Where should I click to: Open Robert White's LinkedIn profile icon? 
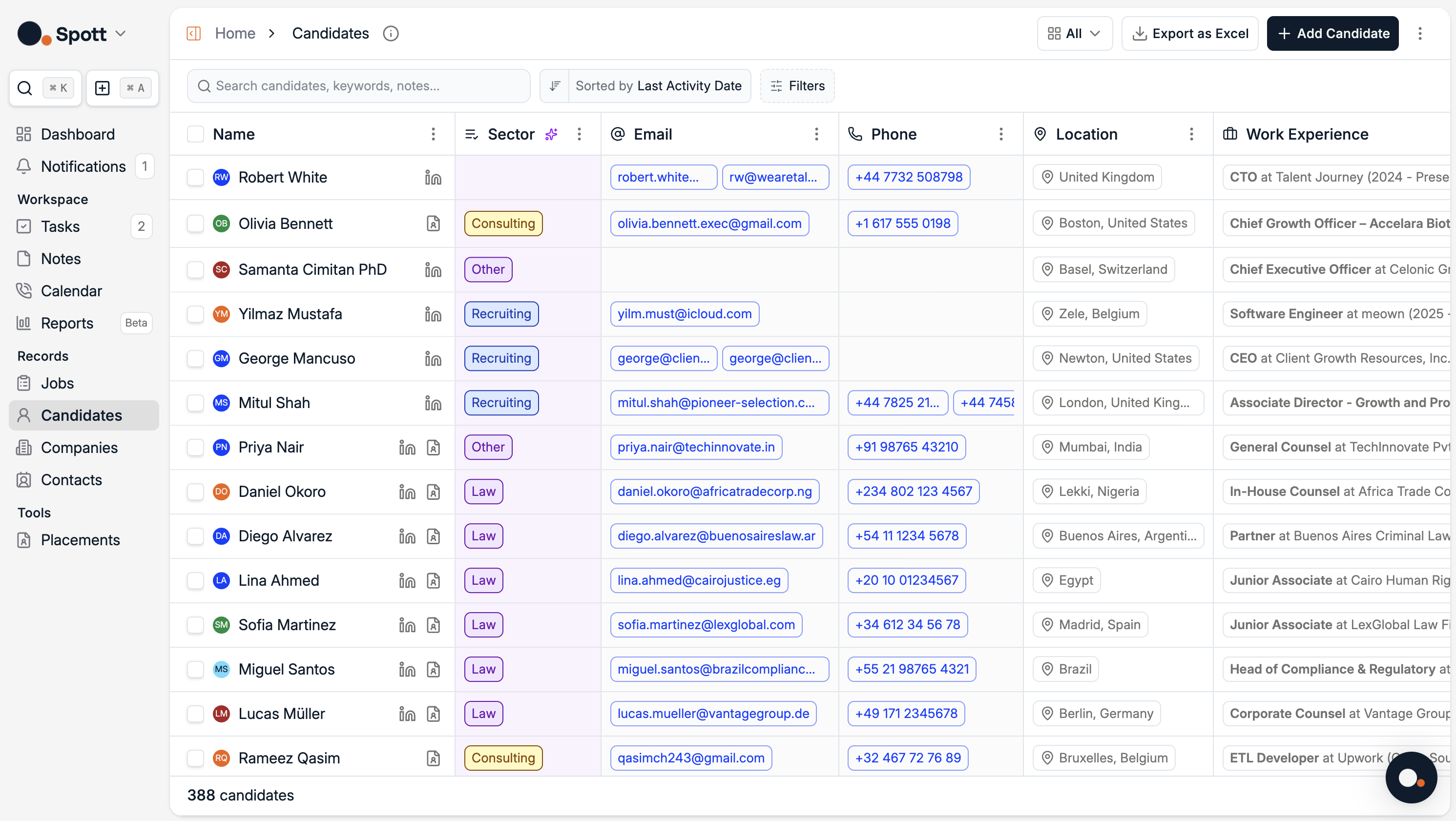coord(433,177)
